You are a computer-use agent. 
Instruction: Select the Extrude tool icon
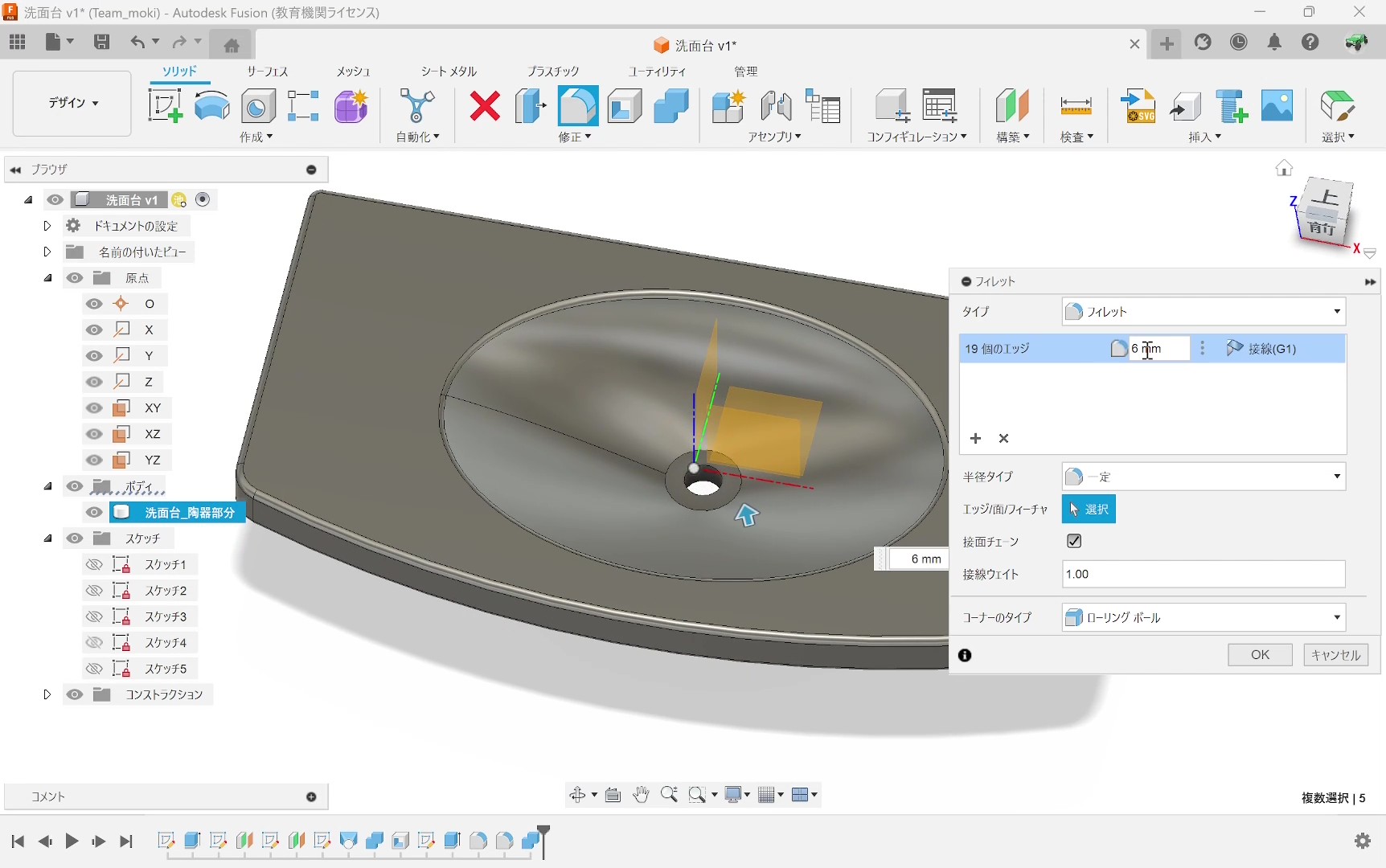(212, 106)
